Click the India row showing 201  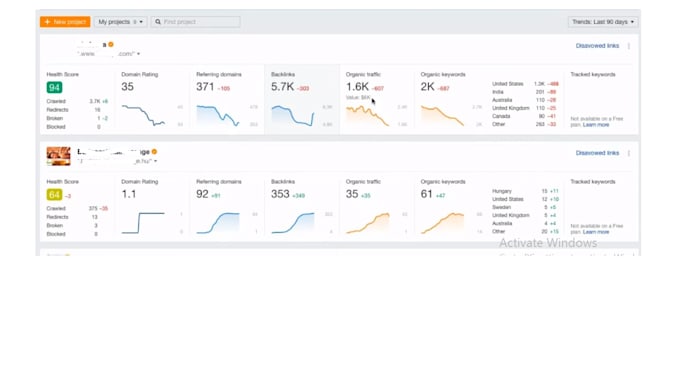[525, 92]
